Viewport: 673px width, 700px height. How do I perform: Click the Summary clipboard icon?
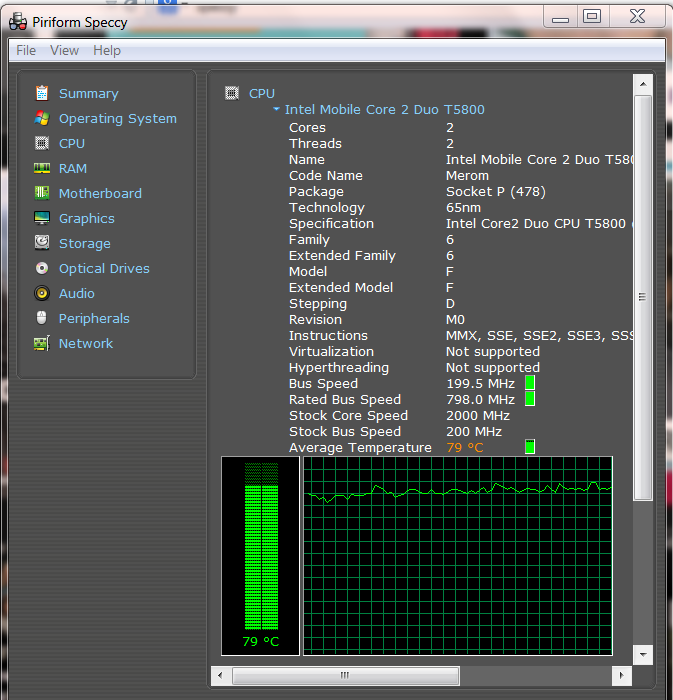point(42,93)
